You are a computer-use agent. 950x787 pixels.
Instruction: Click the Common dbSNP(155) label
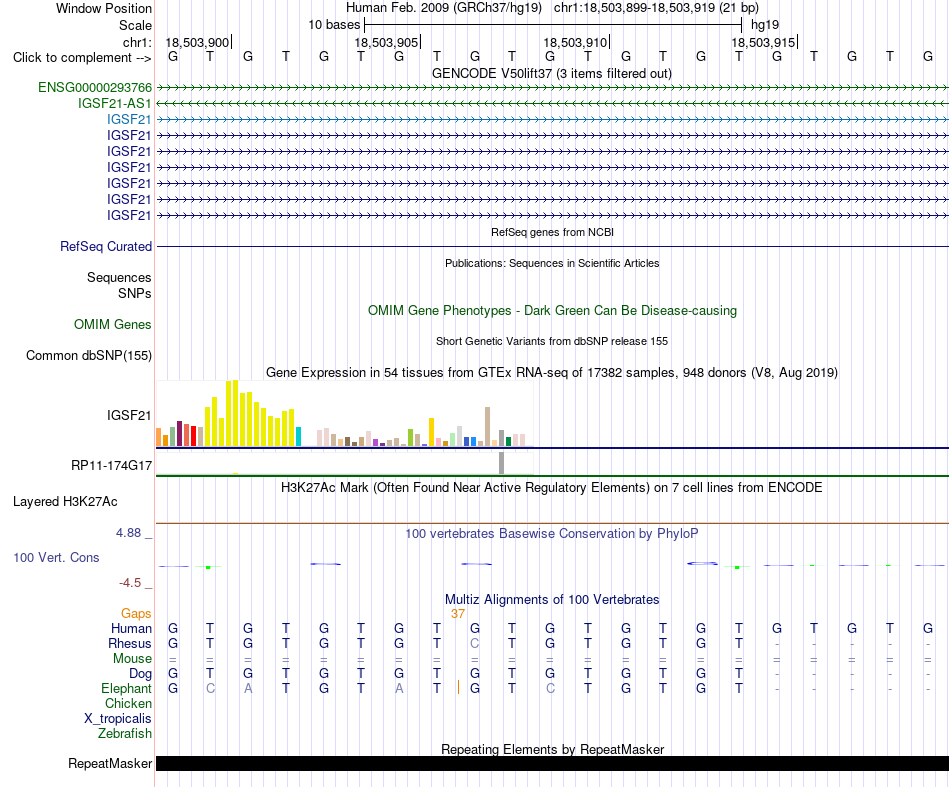click(88, 356)
